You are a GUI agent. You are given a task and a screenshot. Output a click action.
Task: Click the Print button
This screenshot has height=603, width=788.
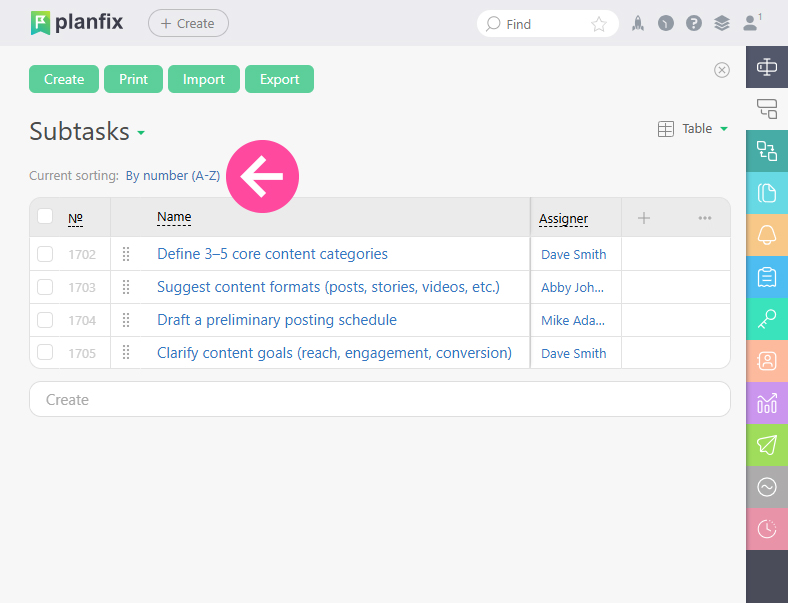[x=133, y=79]
